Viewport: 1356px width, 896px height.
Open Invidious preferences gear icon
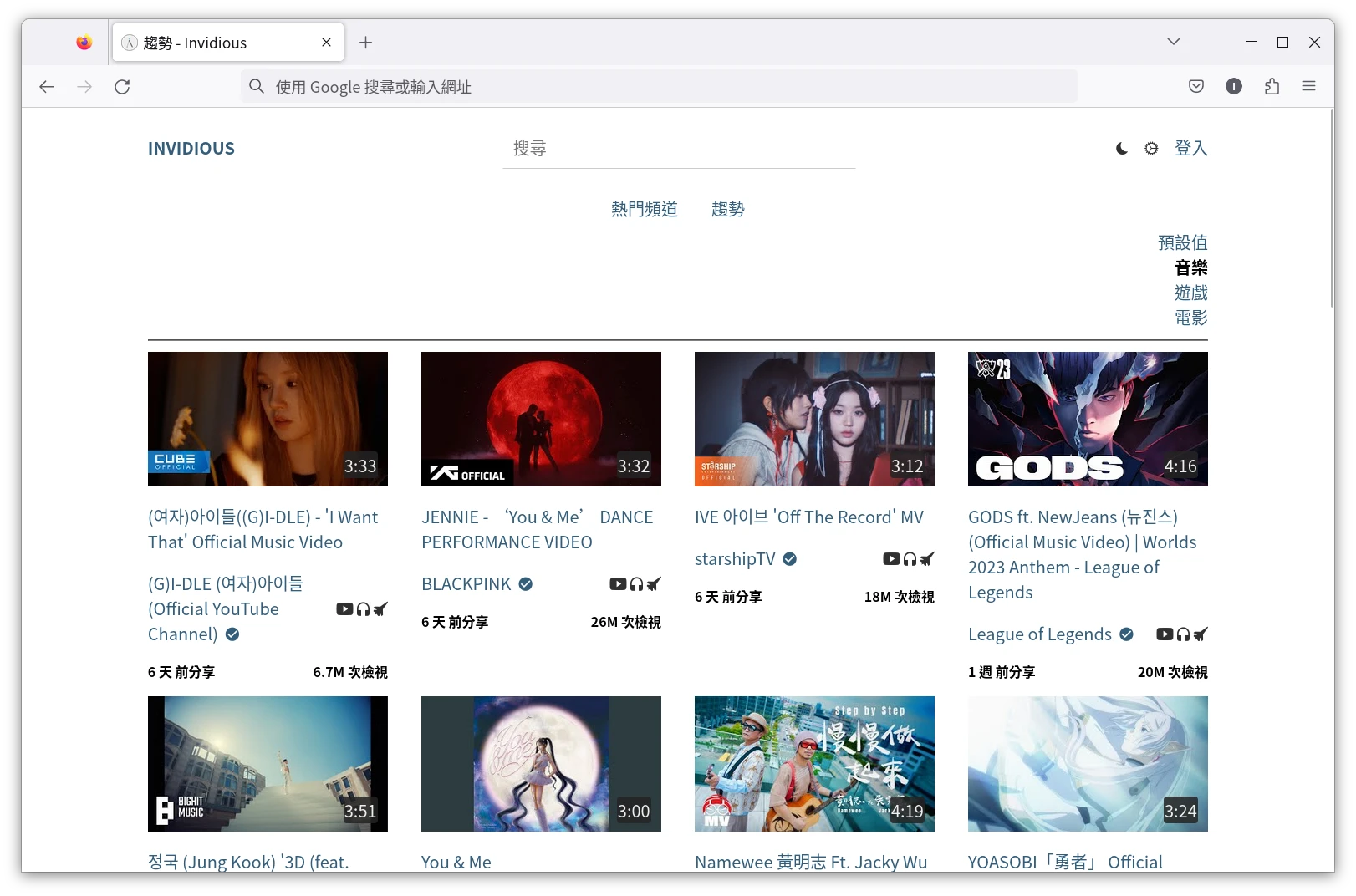1151,149
